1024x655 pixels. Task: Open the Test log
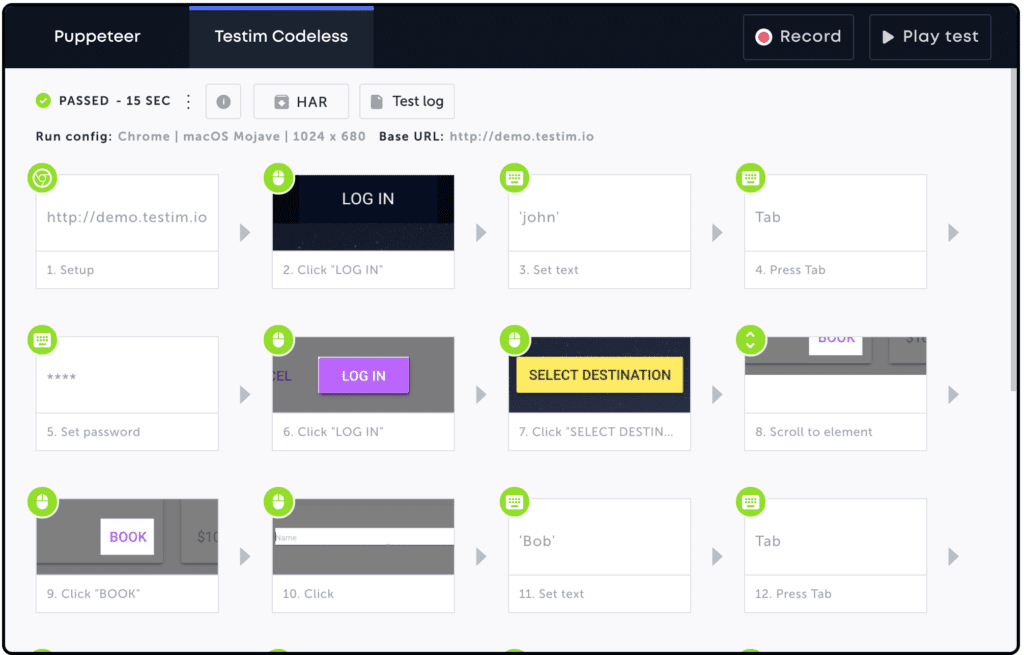[407, 101]
